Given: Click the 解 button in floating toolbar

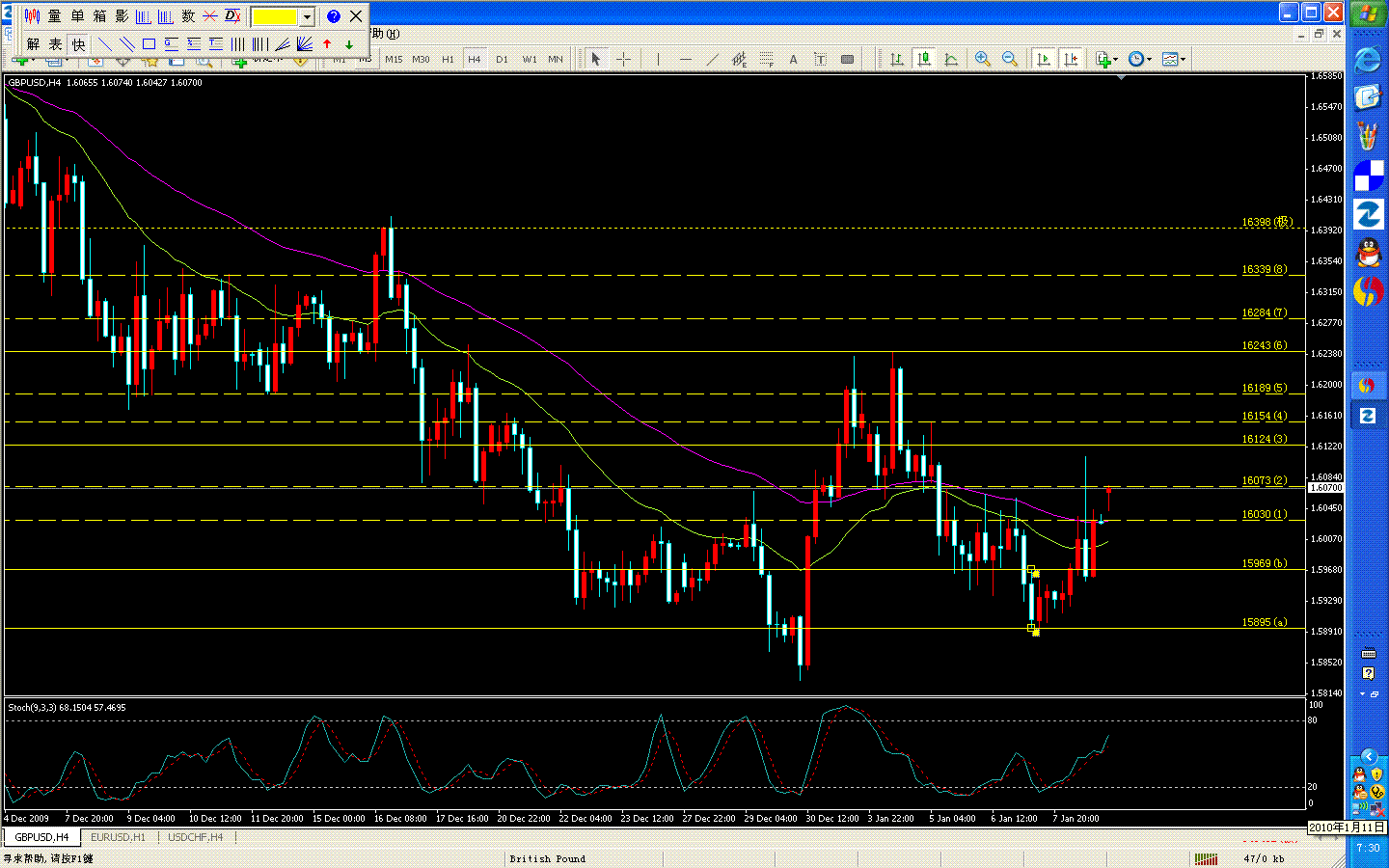Looking at the screenshot, I should click(34, 44).
